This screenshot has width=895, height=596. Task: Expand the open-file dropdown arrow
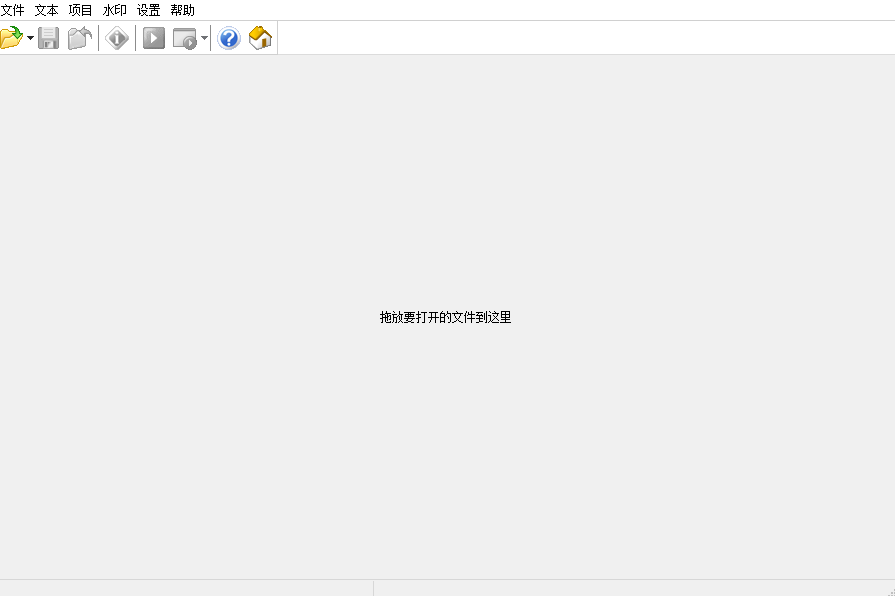[30, 38]
